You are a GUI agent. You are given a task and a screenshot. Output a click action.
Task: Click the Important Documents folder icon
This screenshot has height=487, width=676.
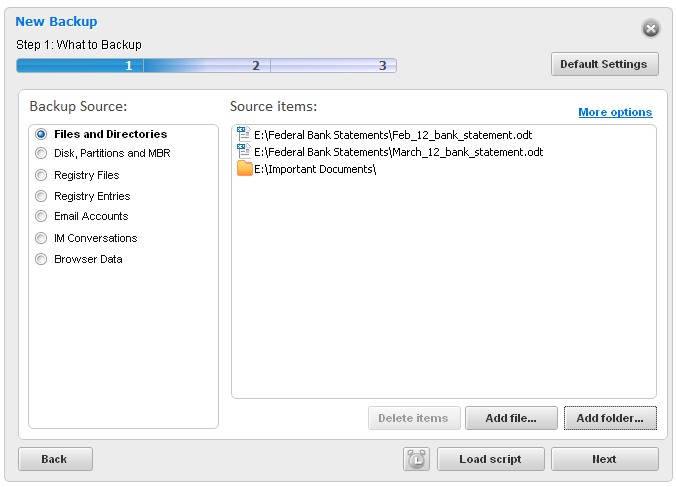click(244, 169)
